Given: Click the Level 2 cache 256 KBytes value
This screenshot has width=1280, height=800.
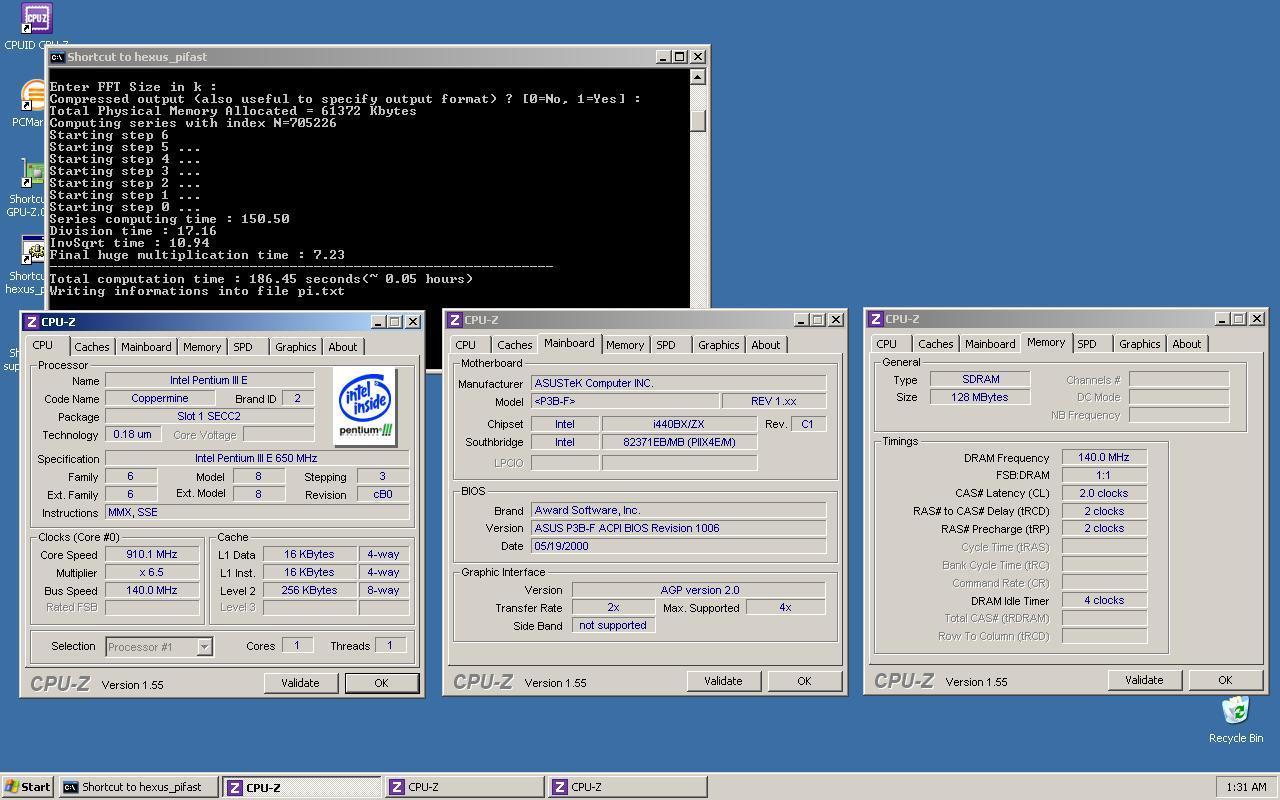Looking at the screenshot, I should [310, 590].
